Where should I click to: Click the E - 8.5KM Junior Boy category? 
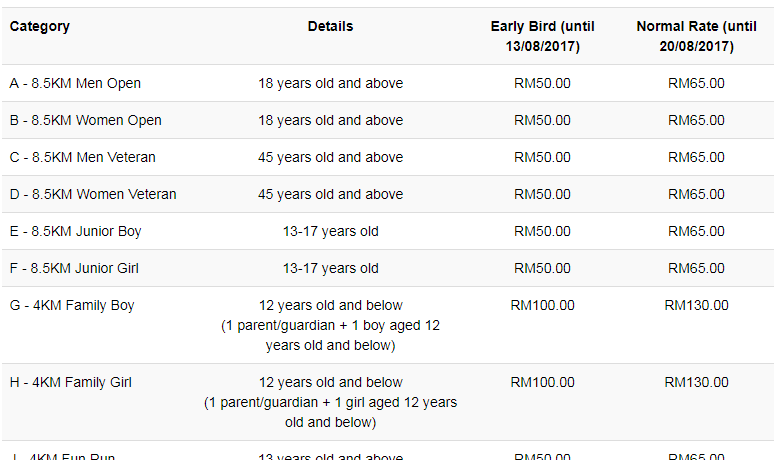(75, 231)
